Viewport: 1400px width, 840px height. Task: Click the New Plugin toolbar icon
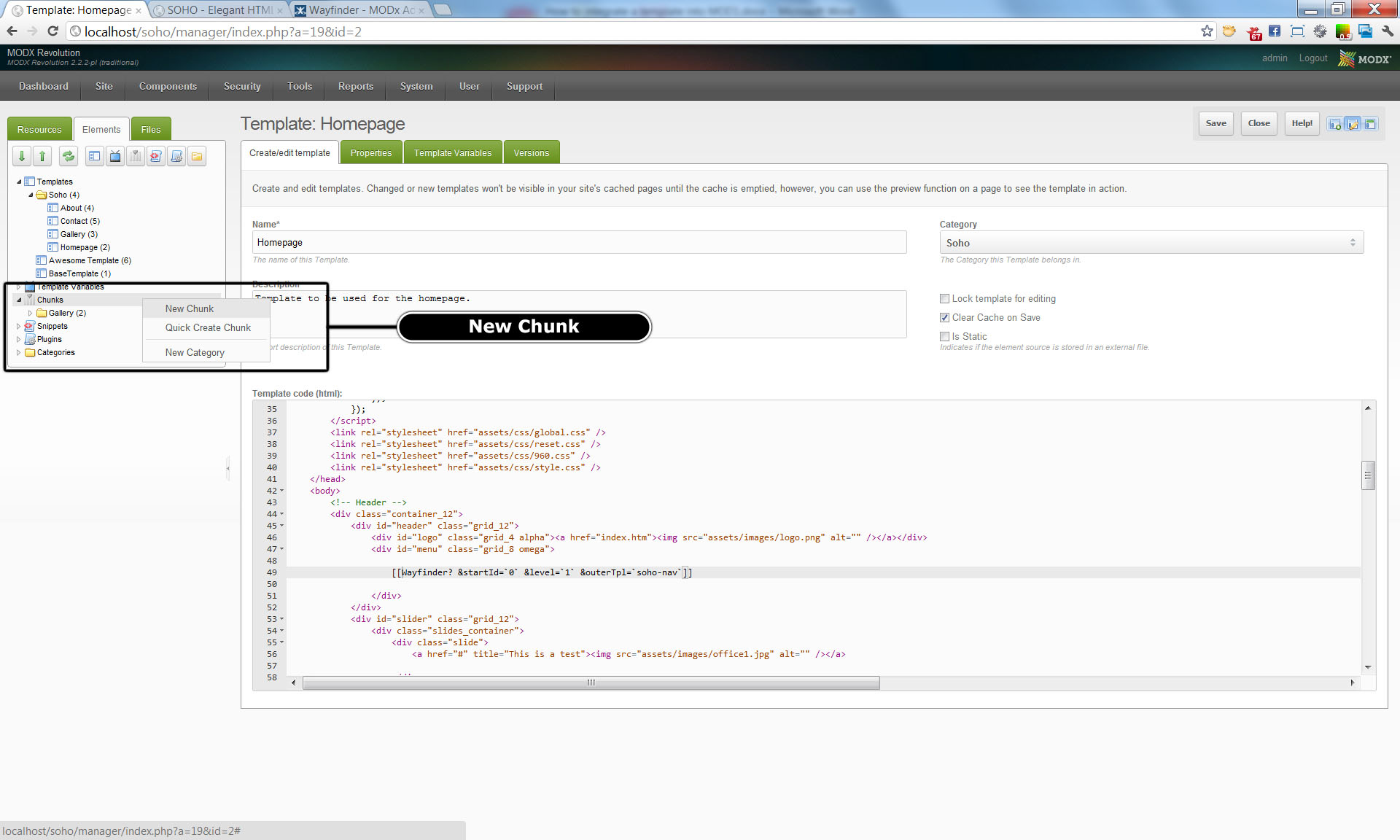click(176, 156)
